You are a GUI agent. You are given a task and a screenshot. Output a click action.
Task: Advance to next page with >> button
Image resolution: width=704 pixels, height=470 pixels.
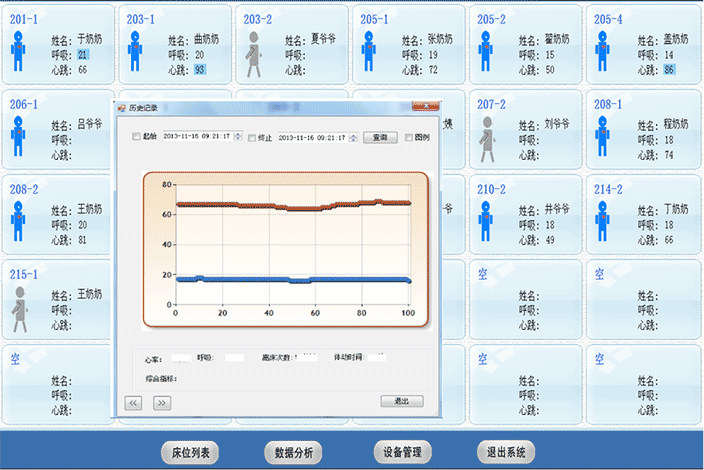[x=162, y=402]
